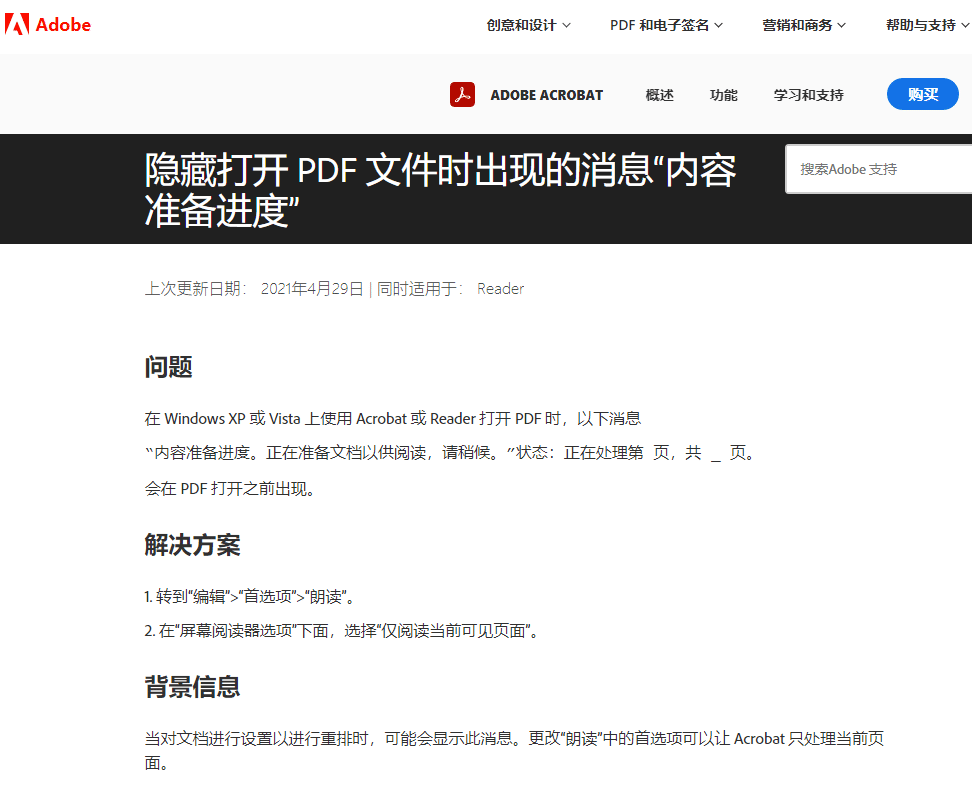Image resolution: width=972 pixels, height=792 pixels.
Task: Open the 学习和支持 tab
Action: 808,95
